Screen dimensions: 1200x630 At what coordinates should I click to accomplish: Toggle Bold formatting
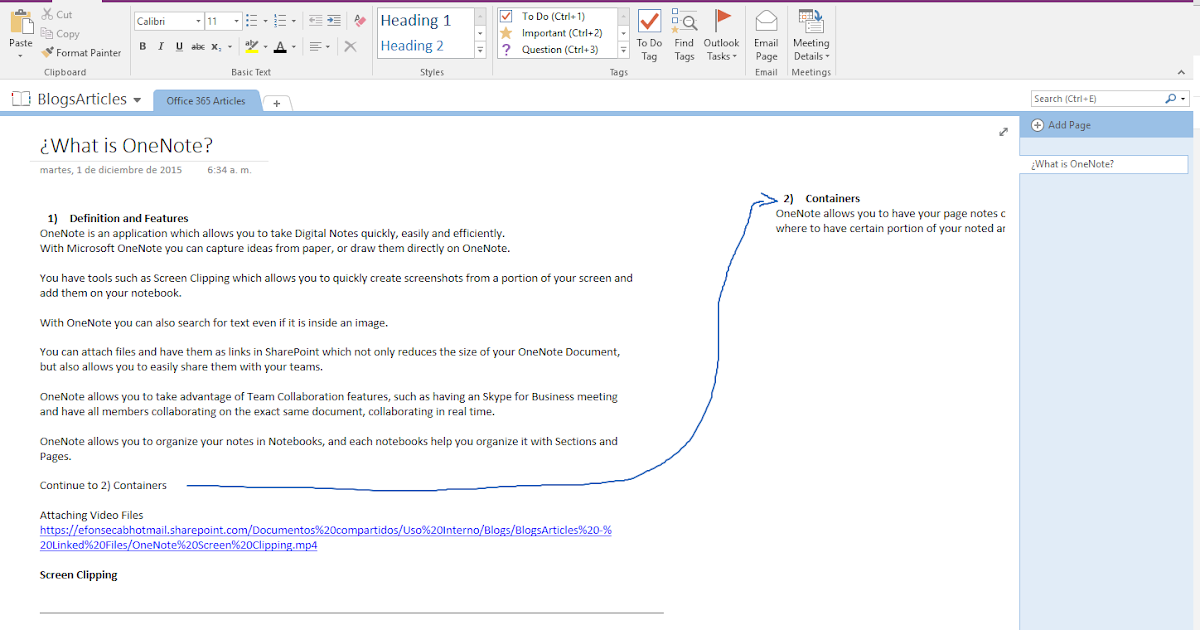pos(143,47)
